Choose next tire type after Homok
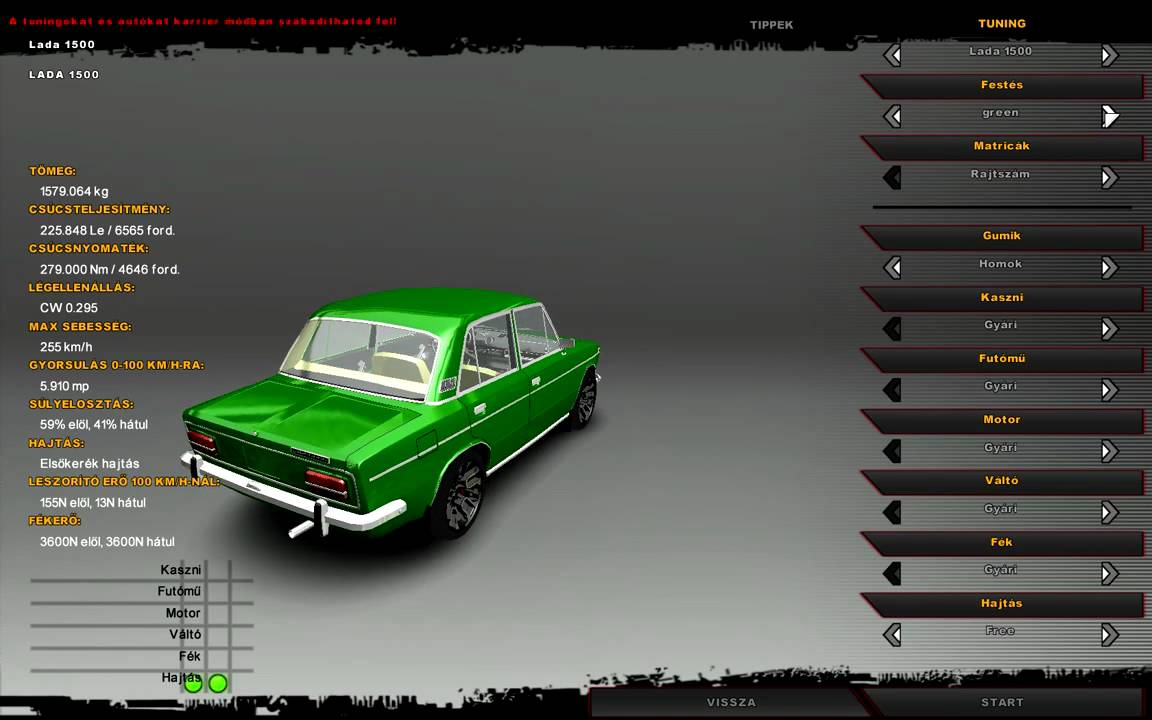 point(1109,267)
